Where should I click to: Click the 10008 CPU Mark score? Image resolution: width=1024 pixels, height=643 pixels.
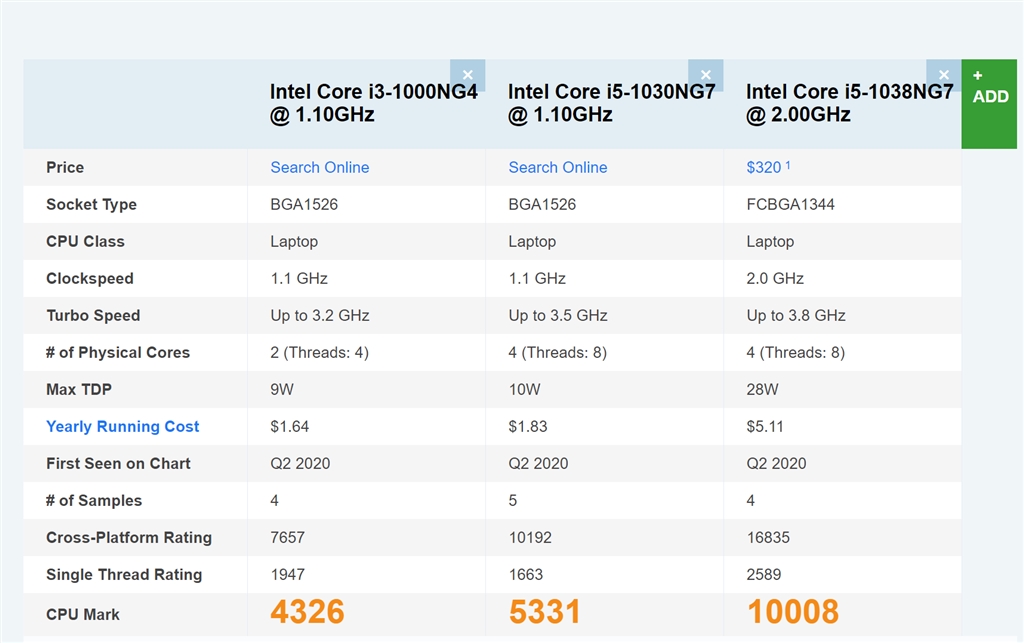[793, 612]
